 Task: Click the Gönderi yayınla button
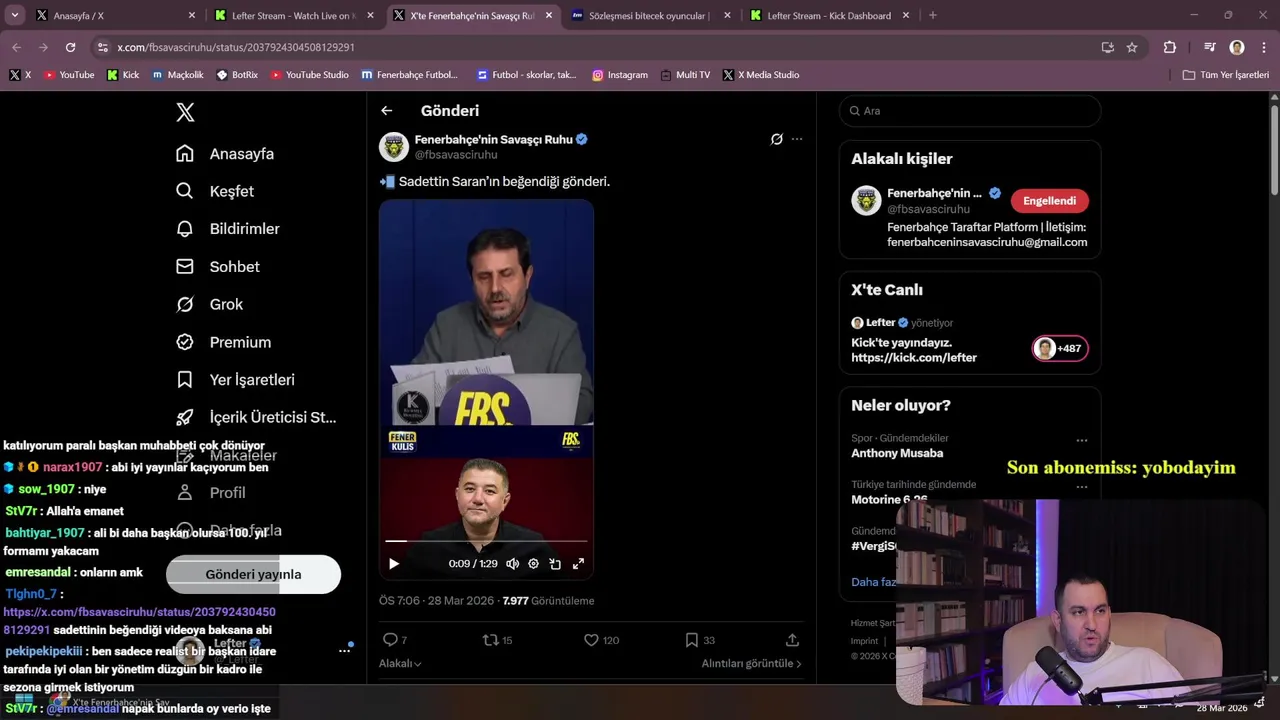(253, 574)
